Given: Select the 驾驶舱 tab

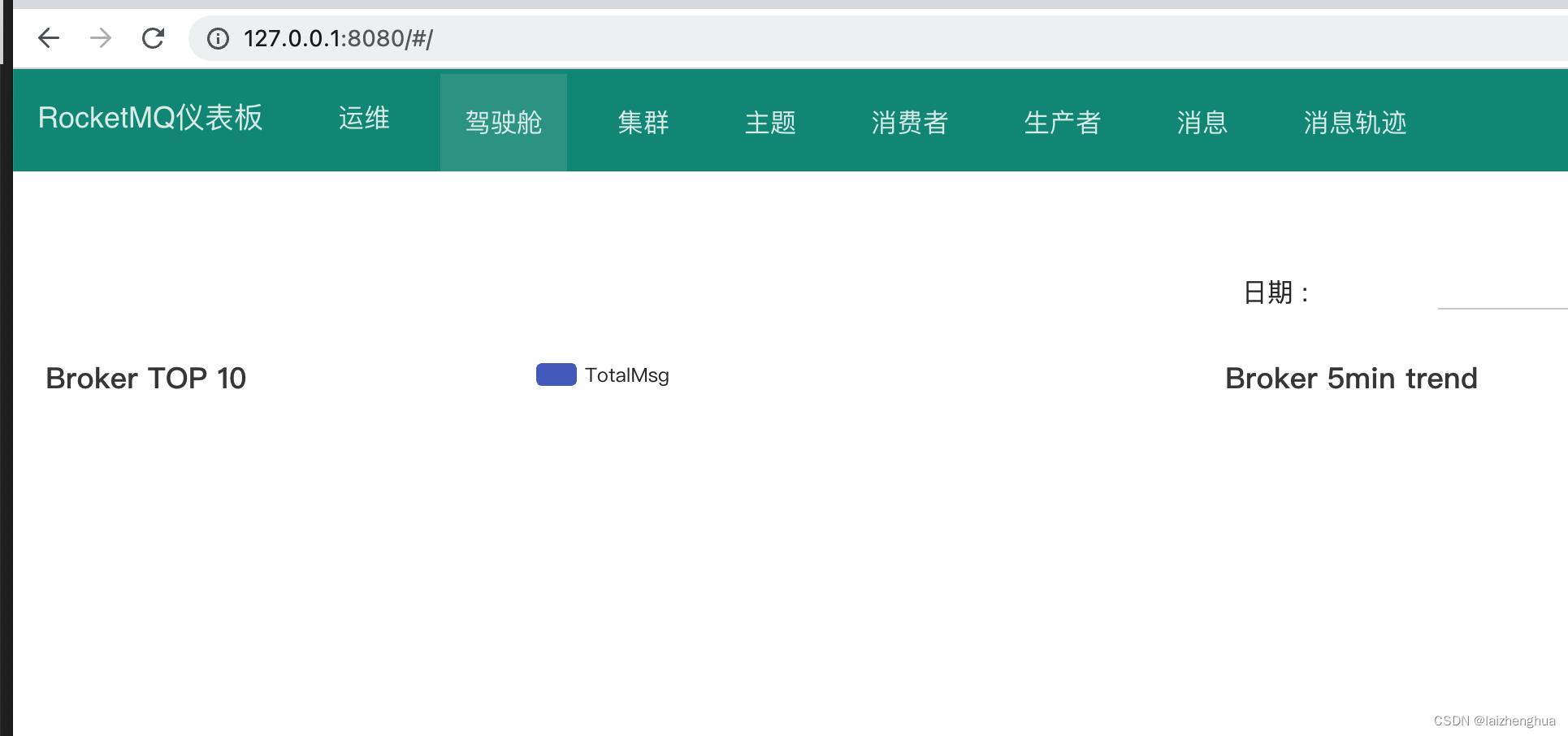Looking at the screenshot, I should (504, 123).
